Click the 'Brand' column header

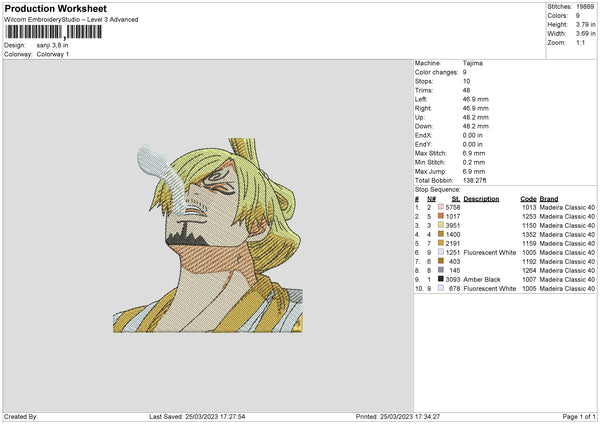[x=549, y=199]
